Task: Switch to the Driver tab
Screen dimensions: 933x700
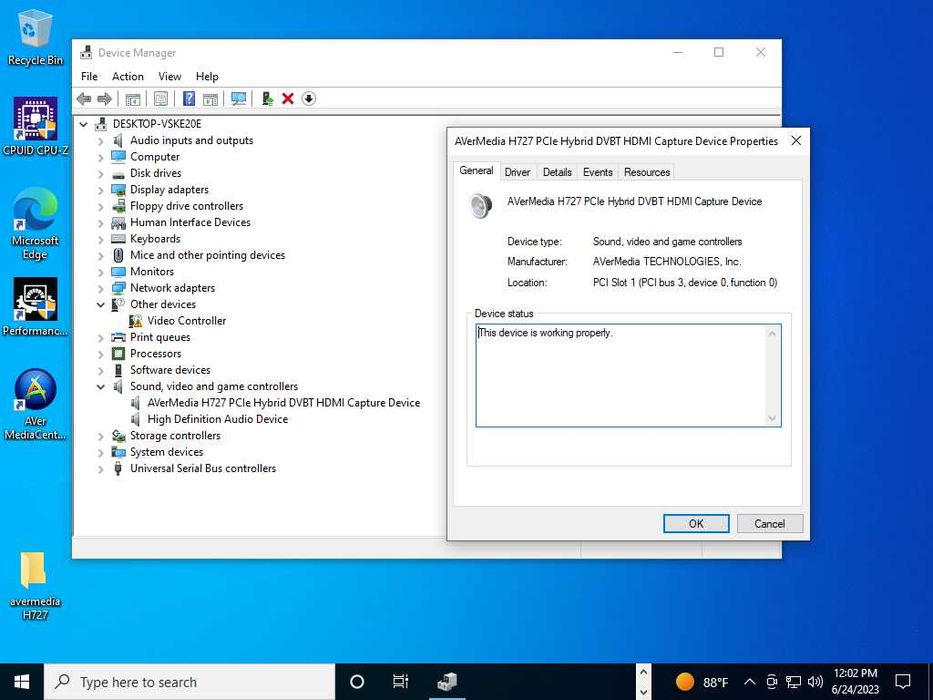Action: tap(517, 172)
